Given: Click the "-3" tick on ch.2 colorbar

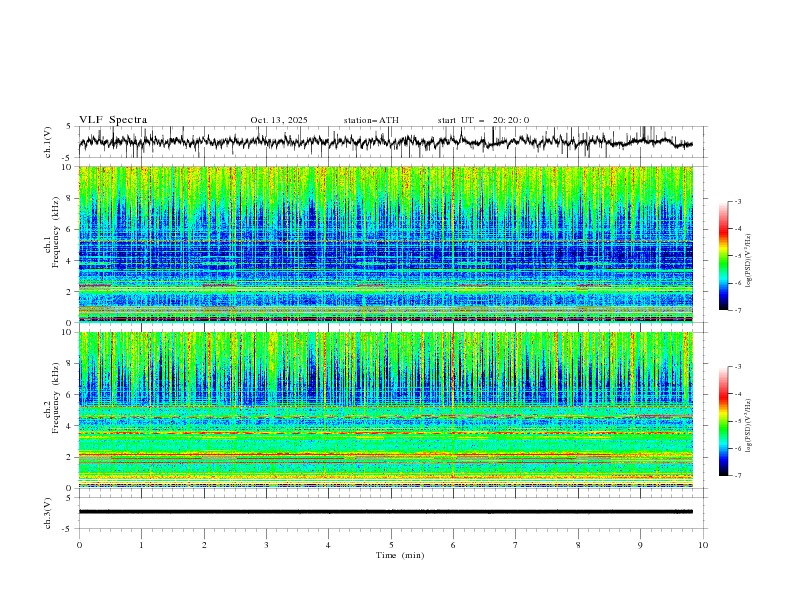Looking at the screenshot, I should coord(738,367).
